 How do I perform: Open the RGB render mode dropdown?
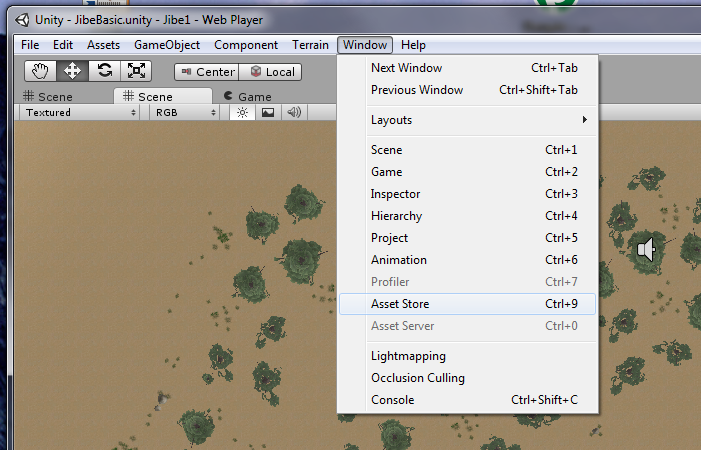185,112
